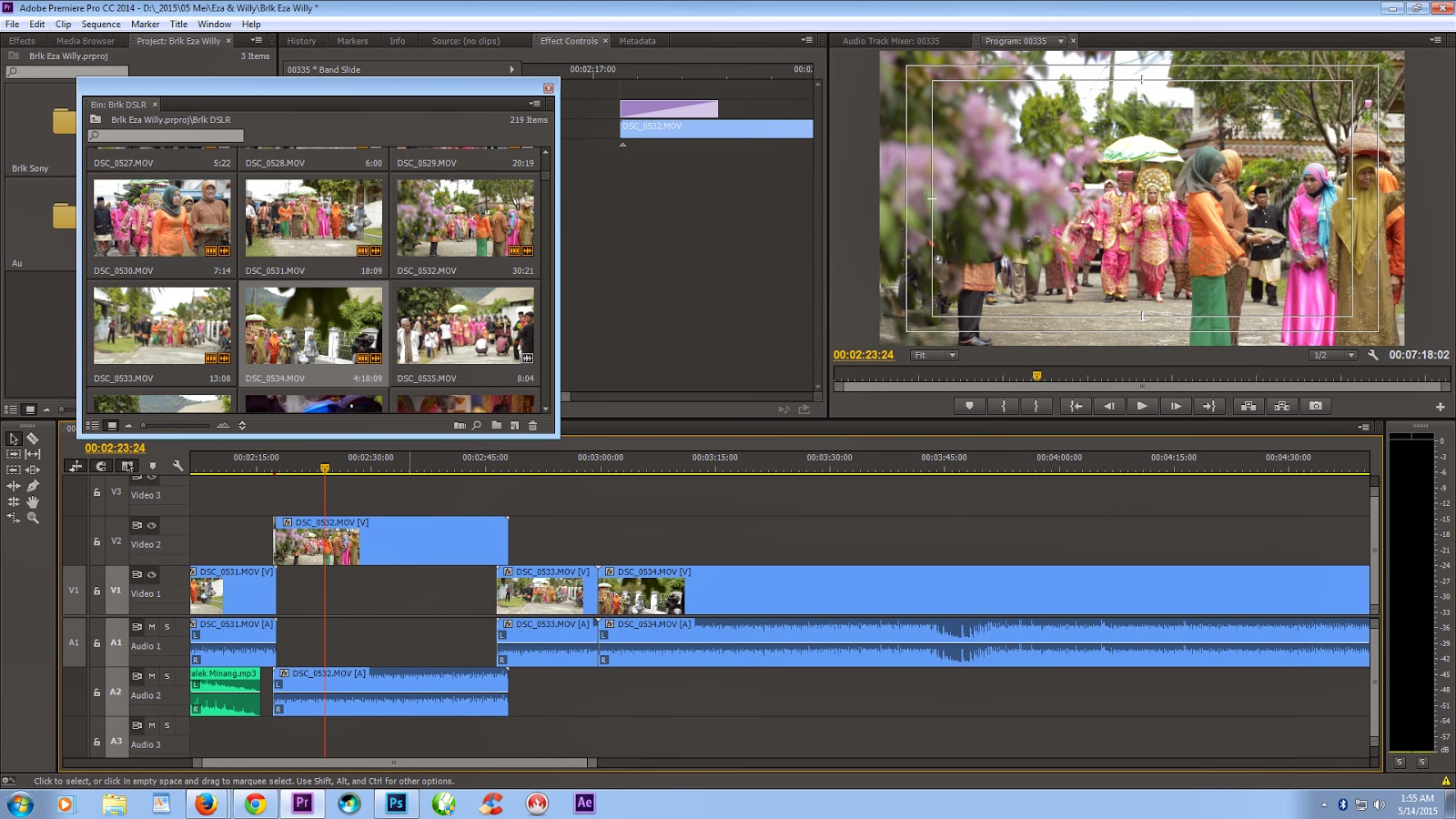Add marker in Program monitor

[x=969, y=406]
